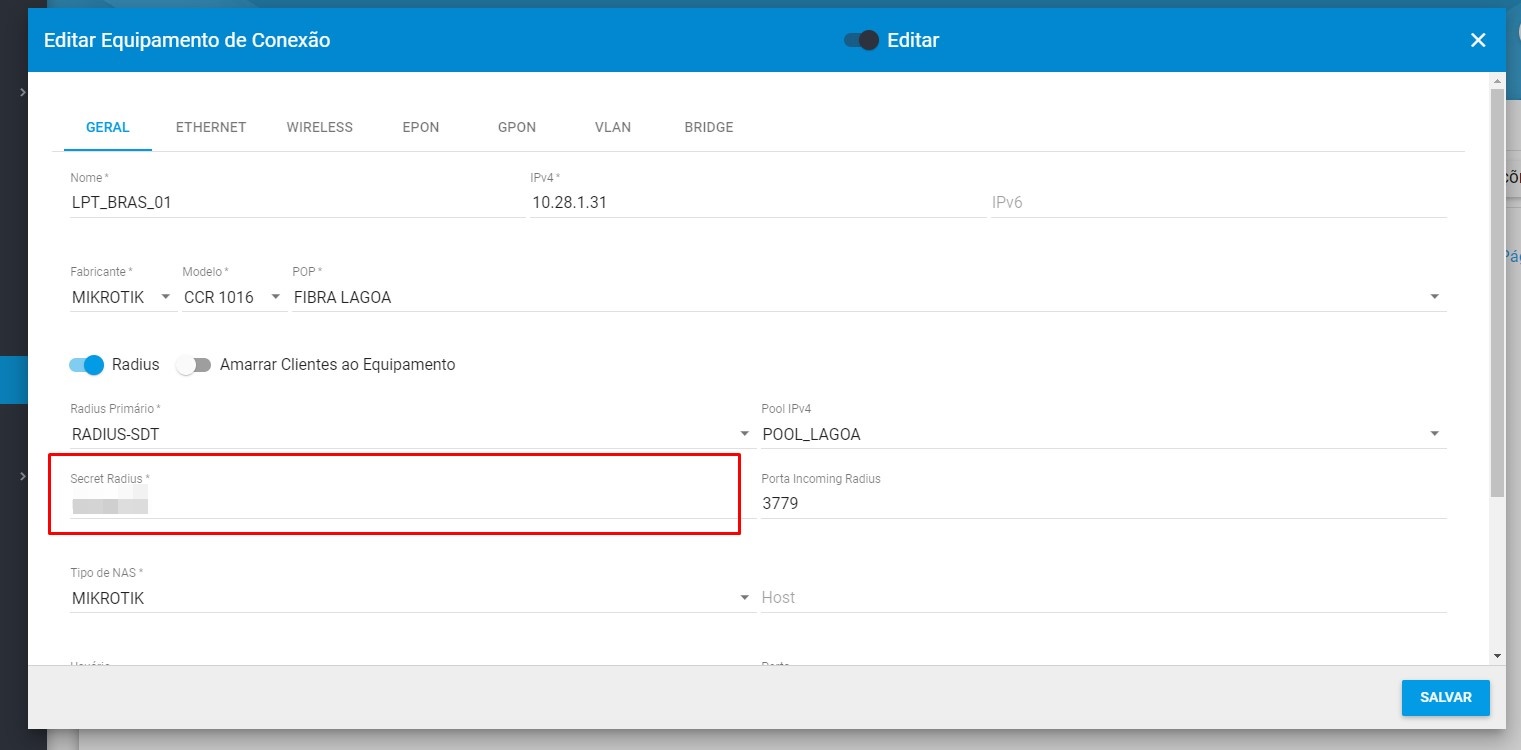Toggle the Radius switch
1521x750 pixels.
pyautogui.click(x=87, y=365)
